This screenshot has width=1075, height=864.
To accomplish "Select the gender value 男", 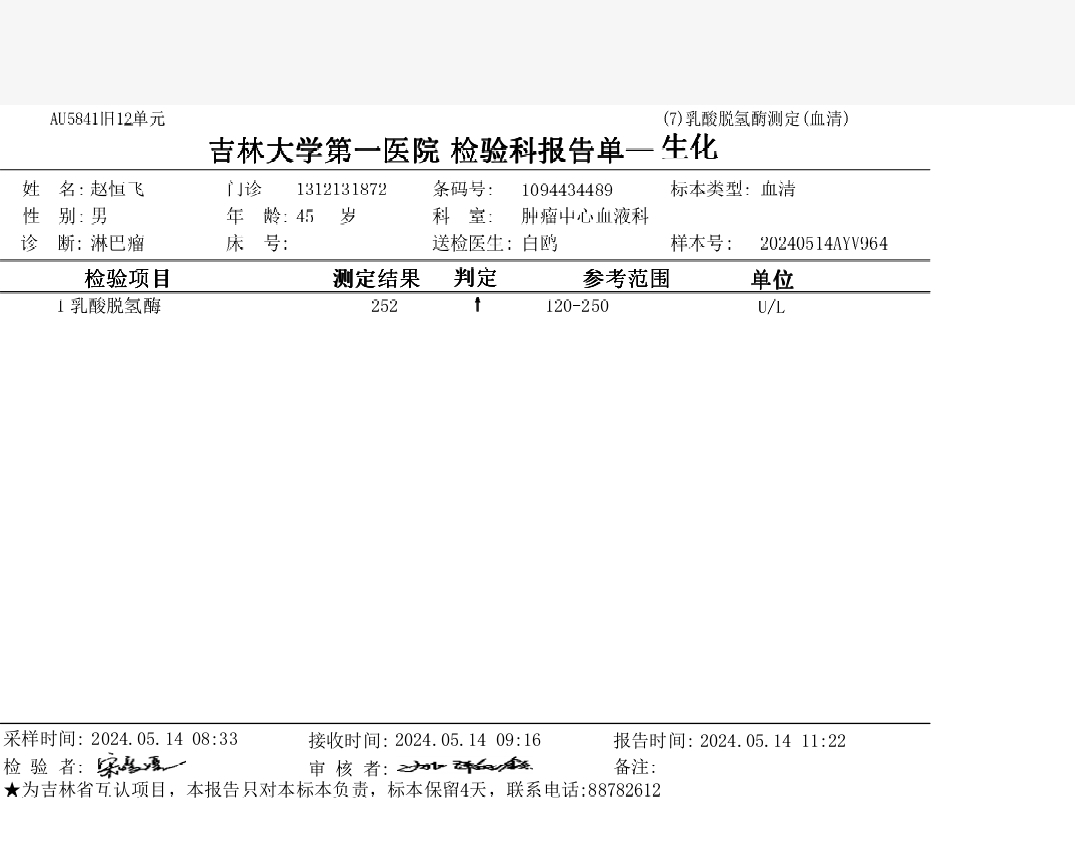I will click(x=99, y=216).
